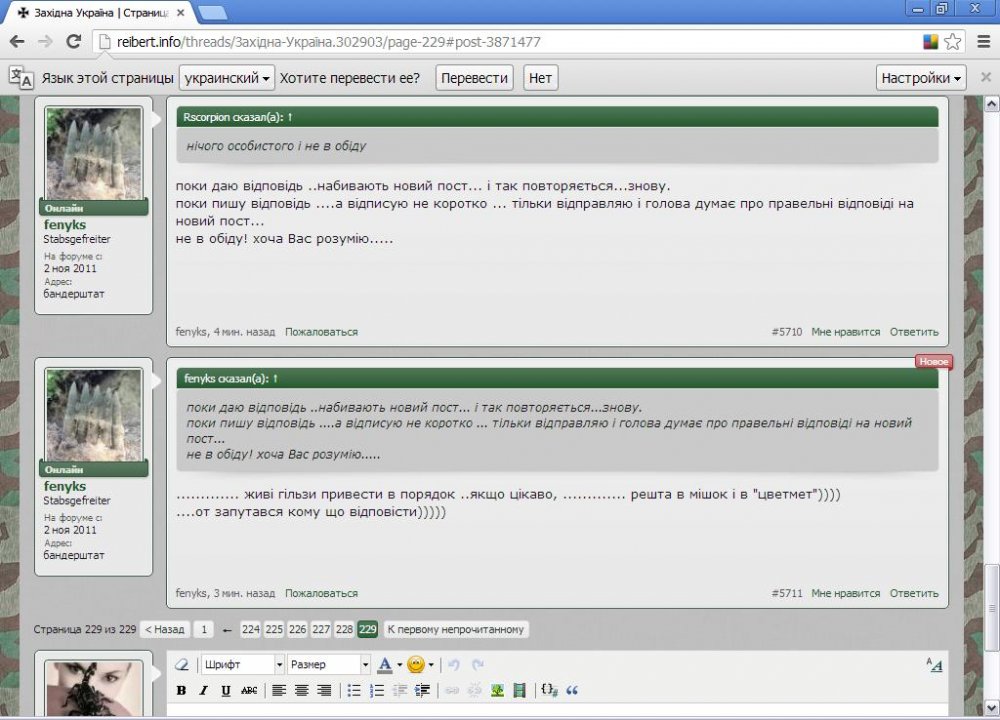Click the colored extension icon in address bar
The image size is (1000, 720).
pyautogui.click(x=930, y=41)
